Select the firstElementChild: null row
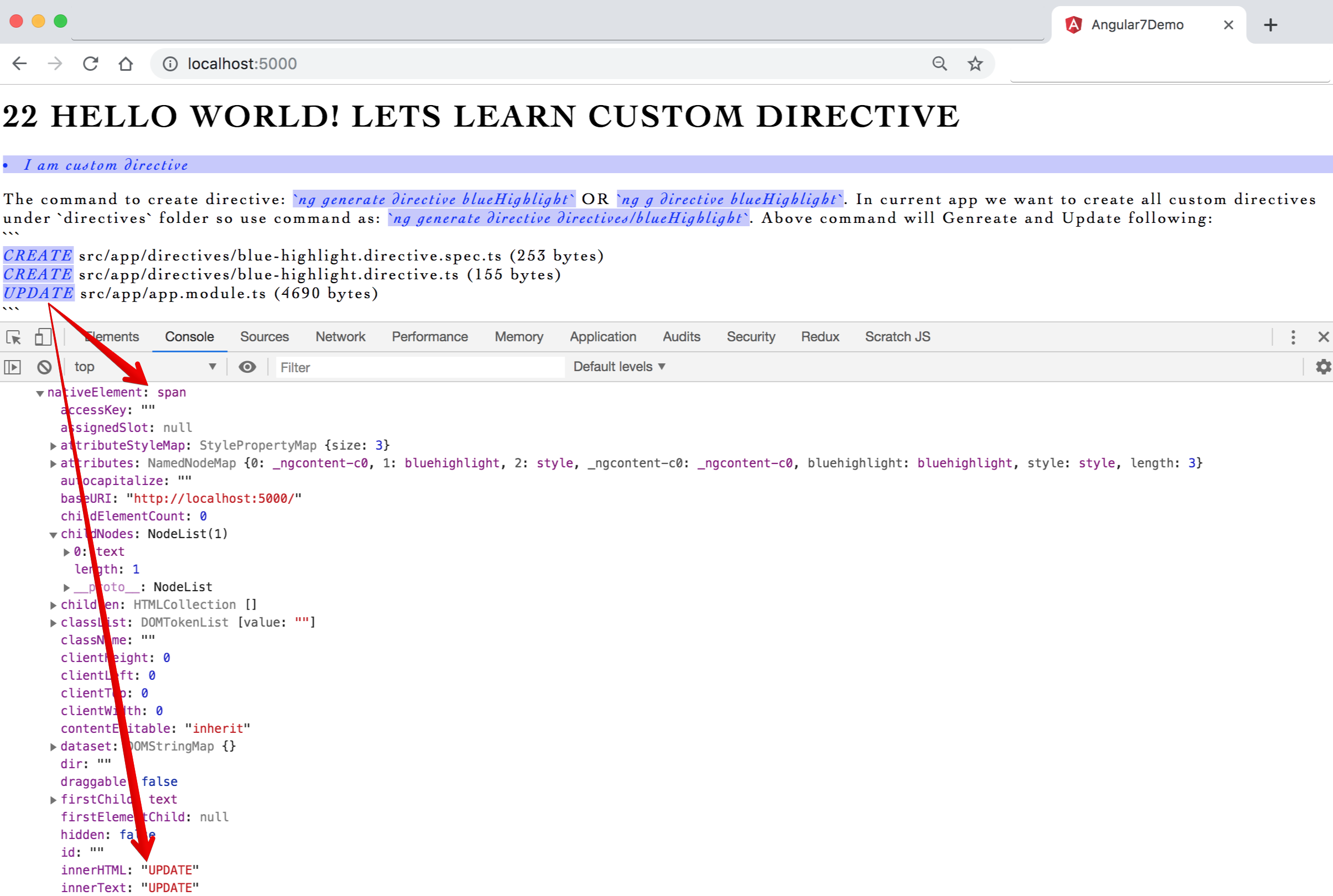 pos(144,817)
